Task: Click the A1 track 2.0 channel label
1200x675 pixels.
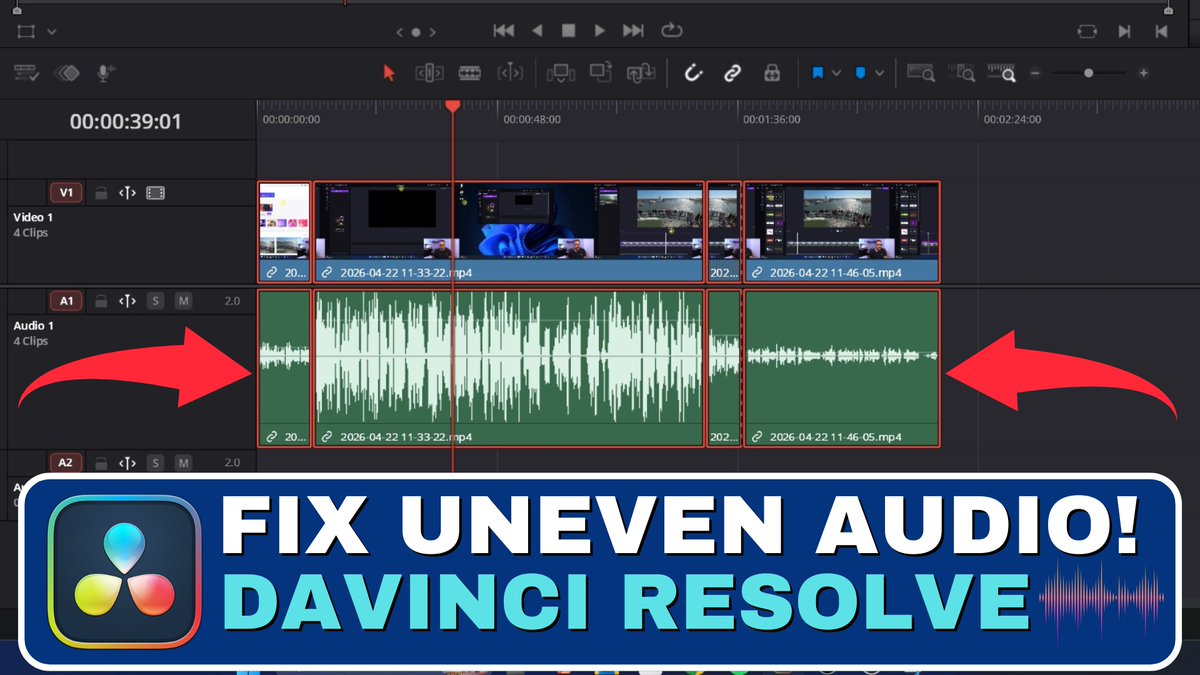Action: 232,300
